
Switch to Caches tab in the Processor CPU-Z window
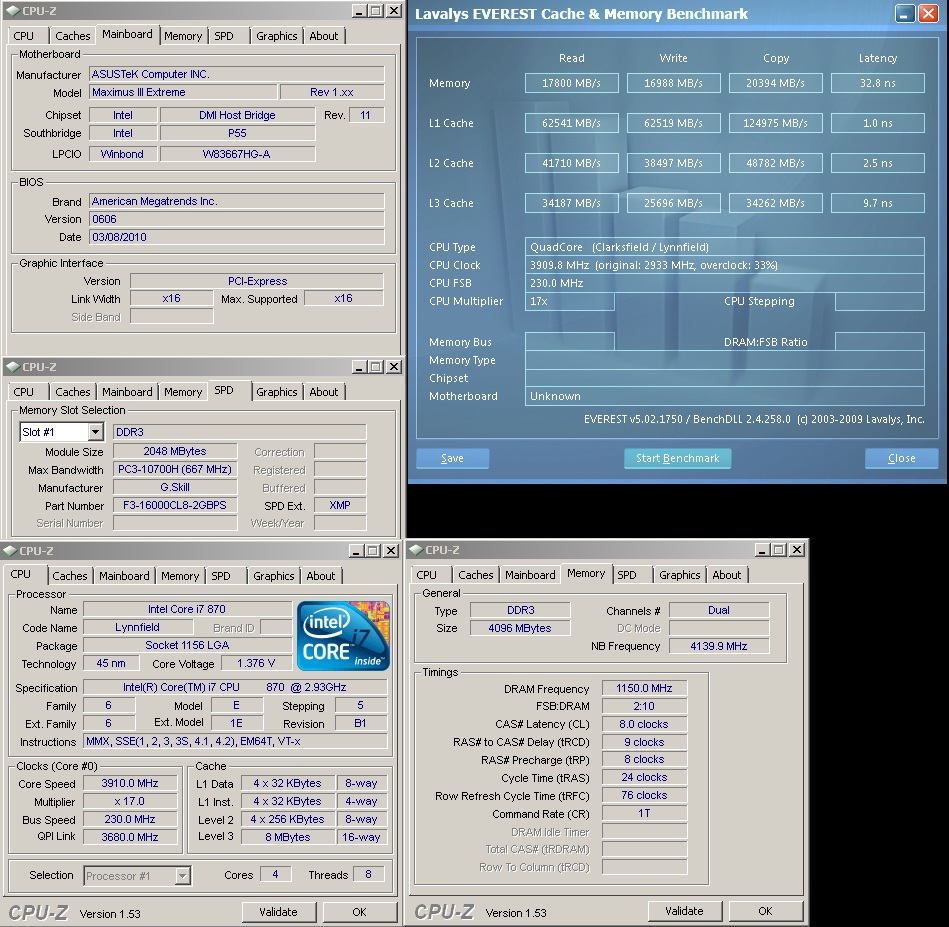click(70, 575)
